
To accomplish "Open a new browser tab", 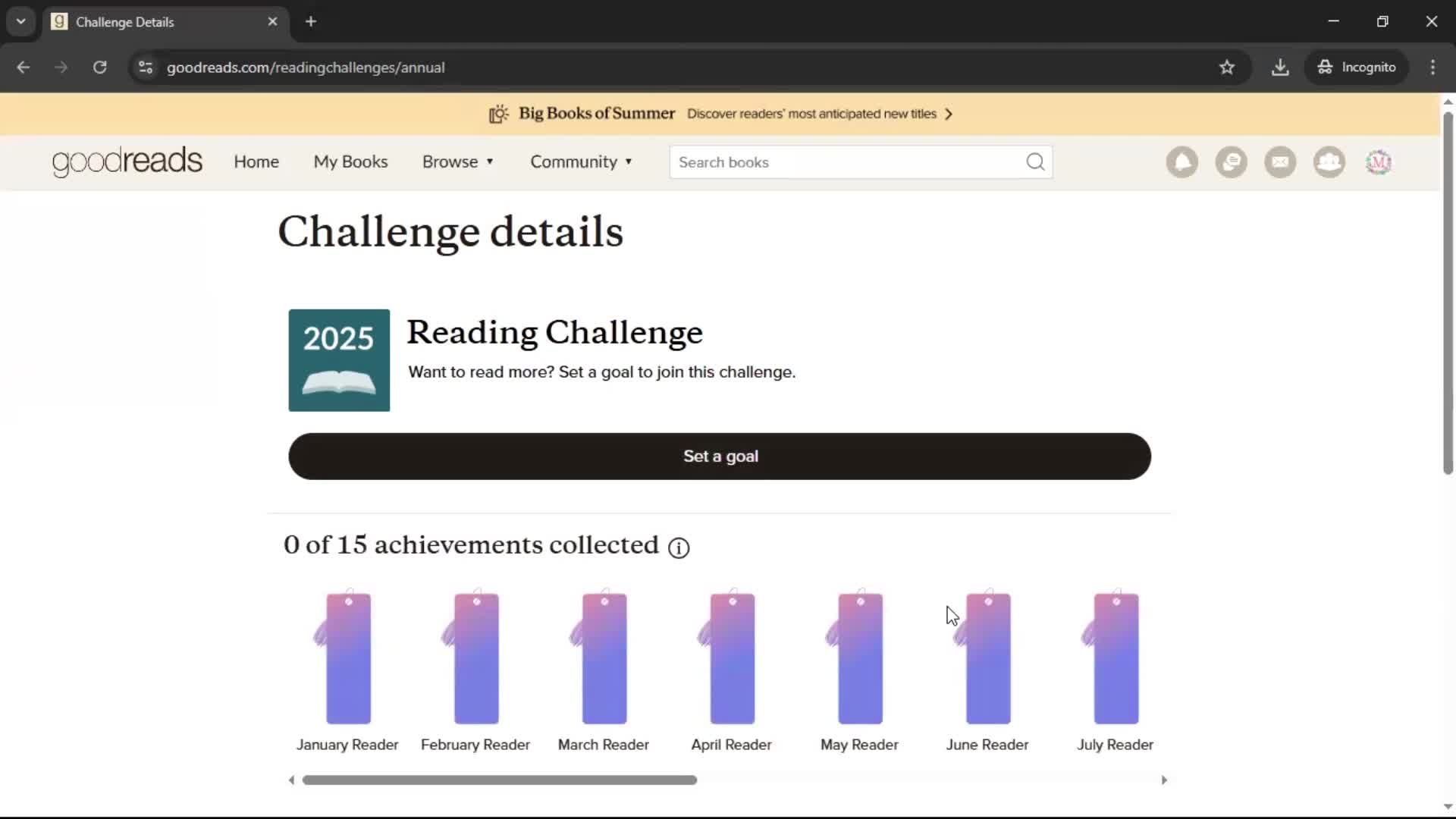I will pyautogui.click(x=311, y=21).
